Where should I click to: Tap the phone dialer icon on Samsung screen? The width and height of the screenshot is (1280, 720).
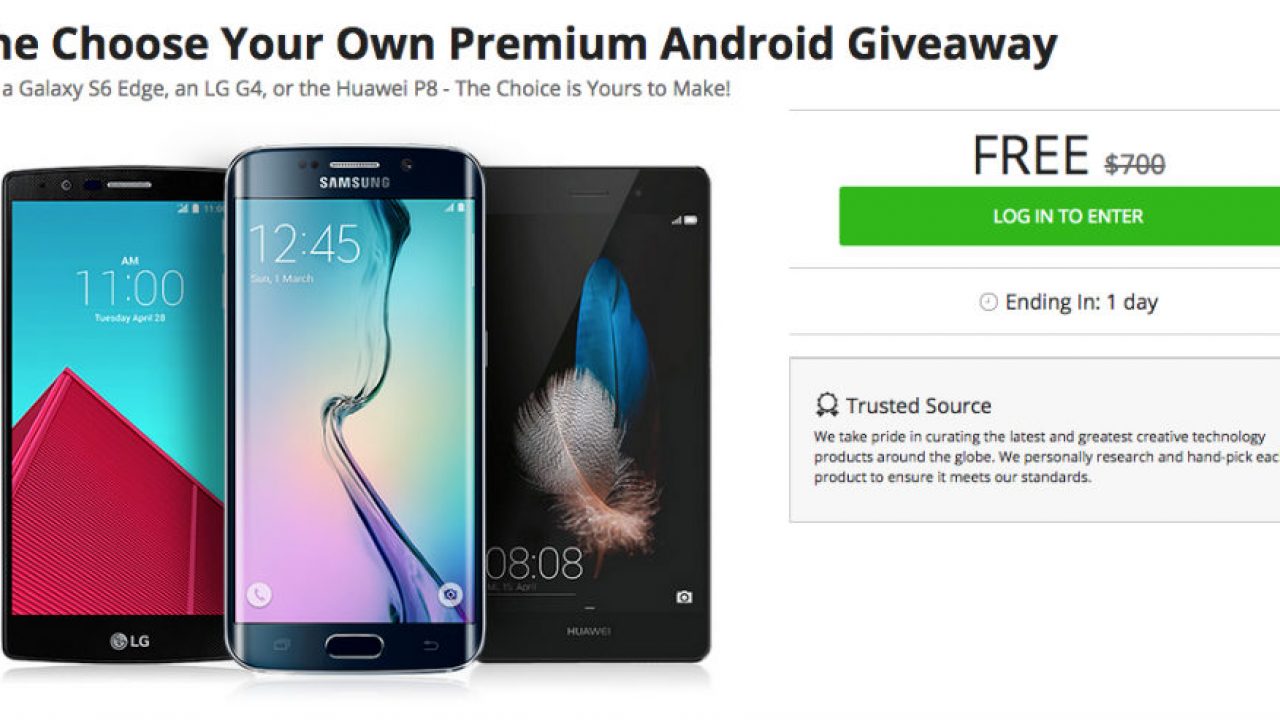pos(259,595)
